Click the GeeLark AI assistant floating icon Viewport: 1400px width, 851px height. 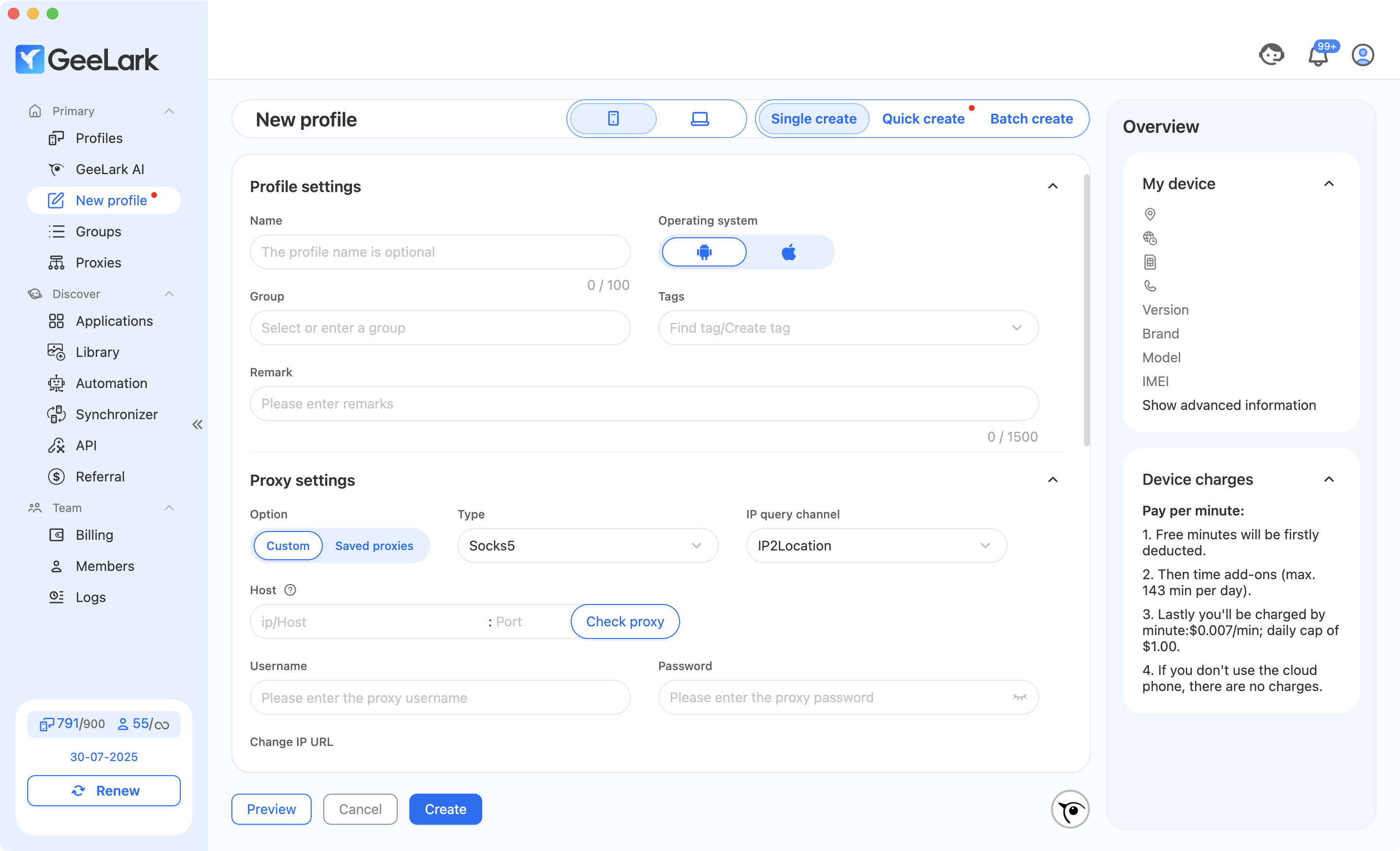point(1069,809)
